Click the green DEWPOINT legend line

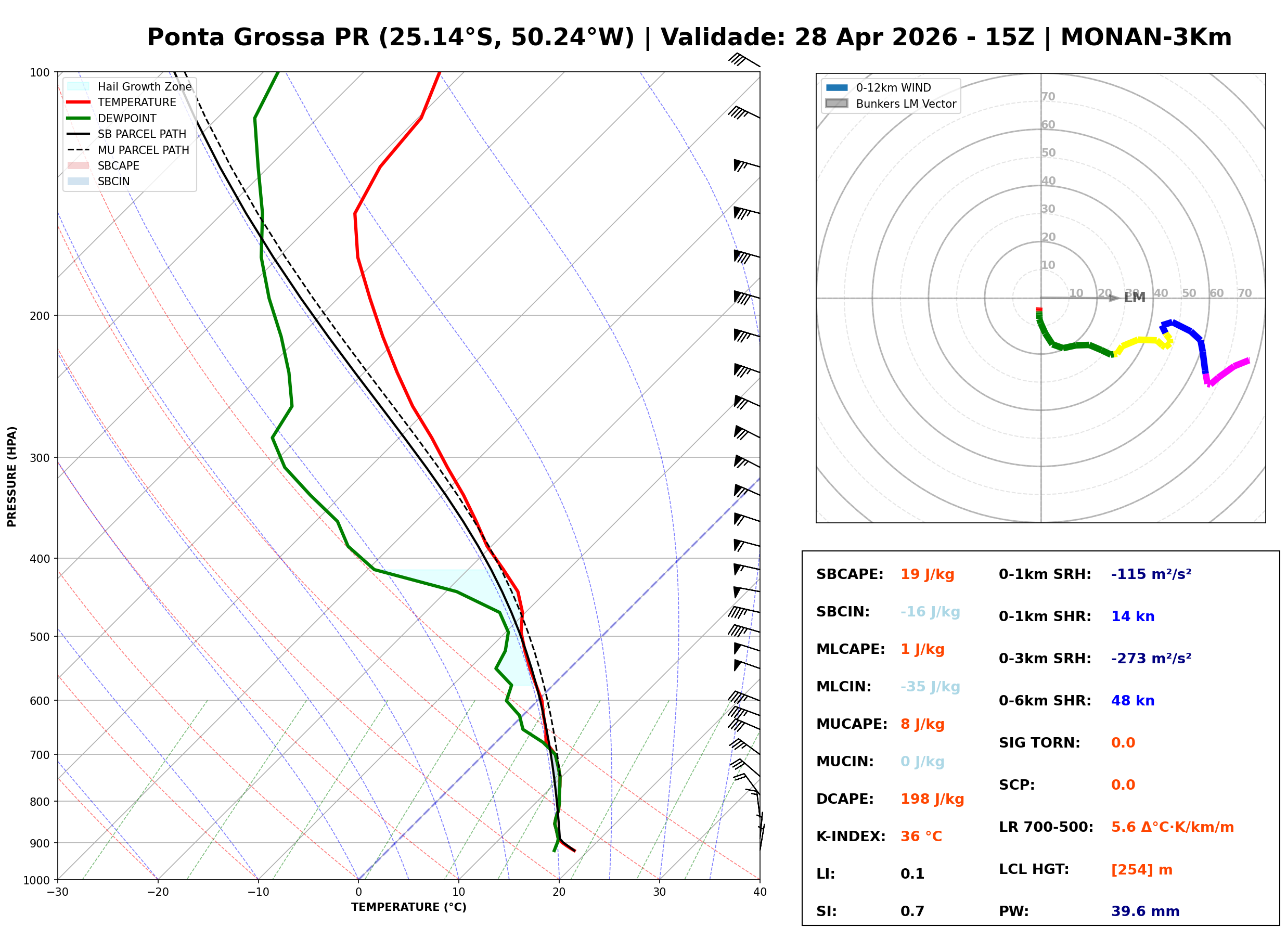click(x=79, y=118)
